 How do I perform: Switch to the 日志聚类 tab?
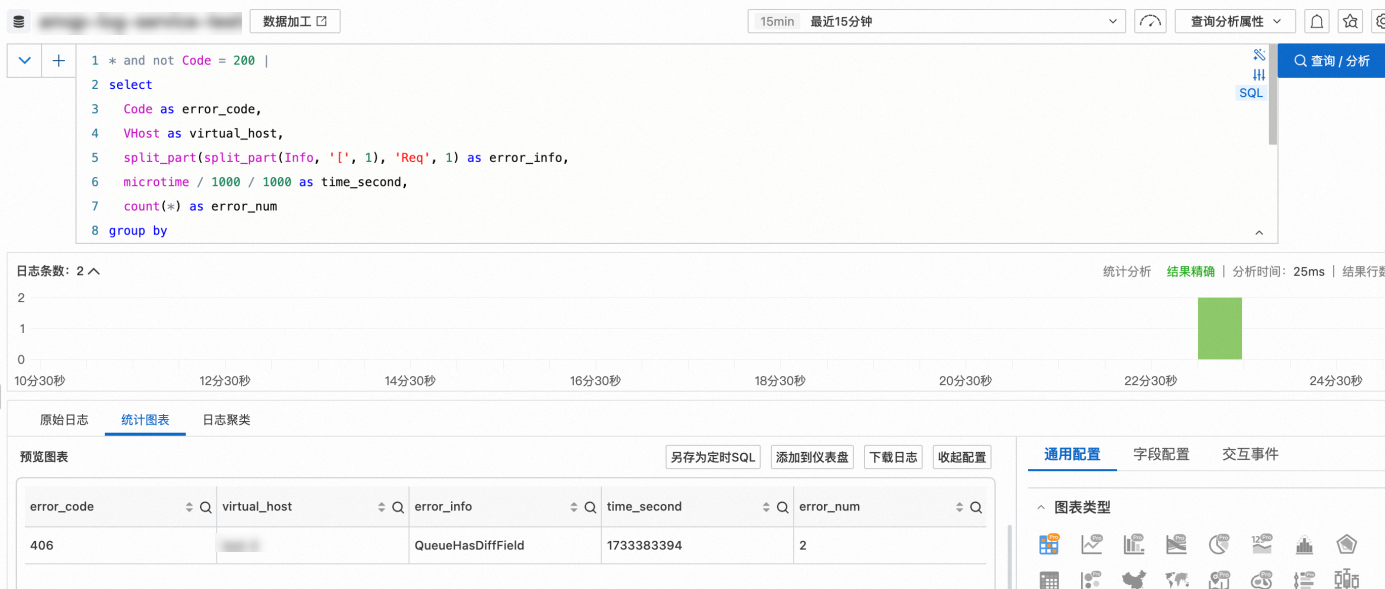(226, 420)
